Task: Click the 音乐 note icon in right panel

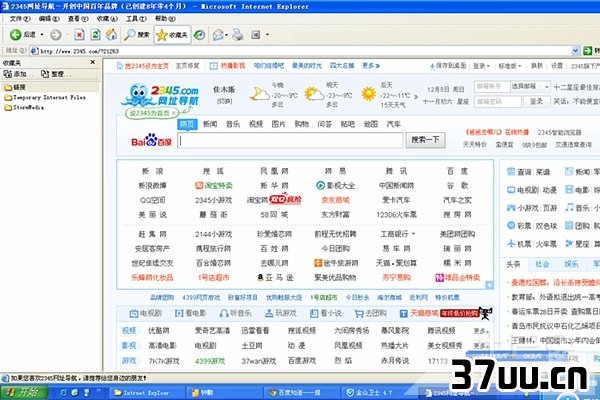Action: click(569, 207)
